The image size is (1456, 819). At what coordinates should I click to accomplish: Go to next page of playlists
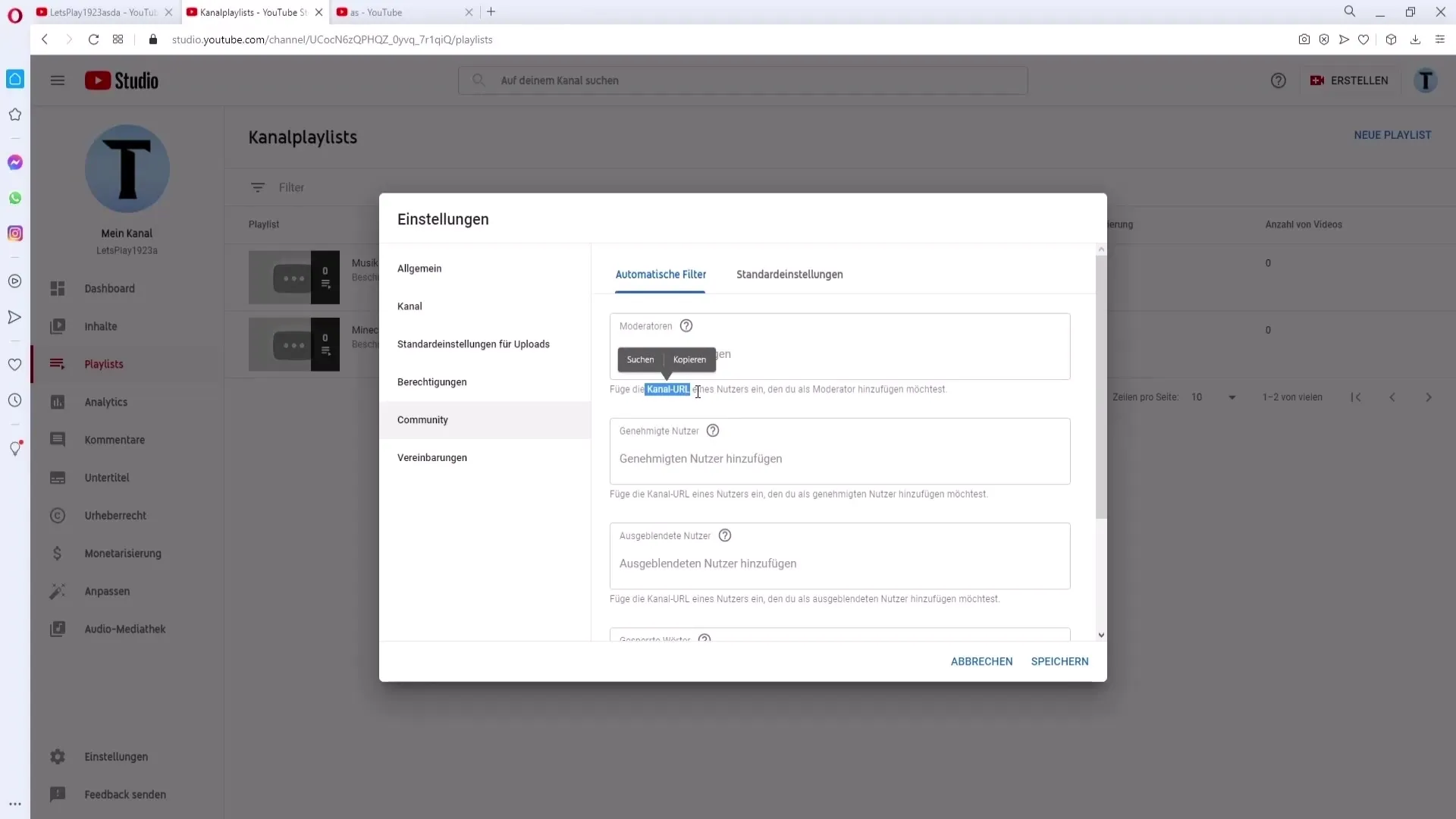coord(1429,397)
